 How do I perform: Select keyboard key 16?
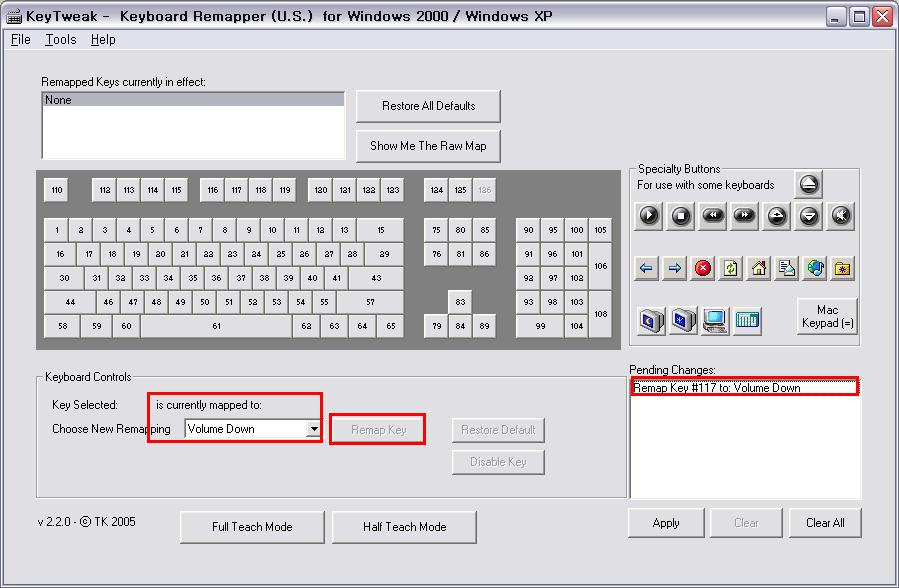[x=60, y=254]
